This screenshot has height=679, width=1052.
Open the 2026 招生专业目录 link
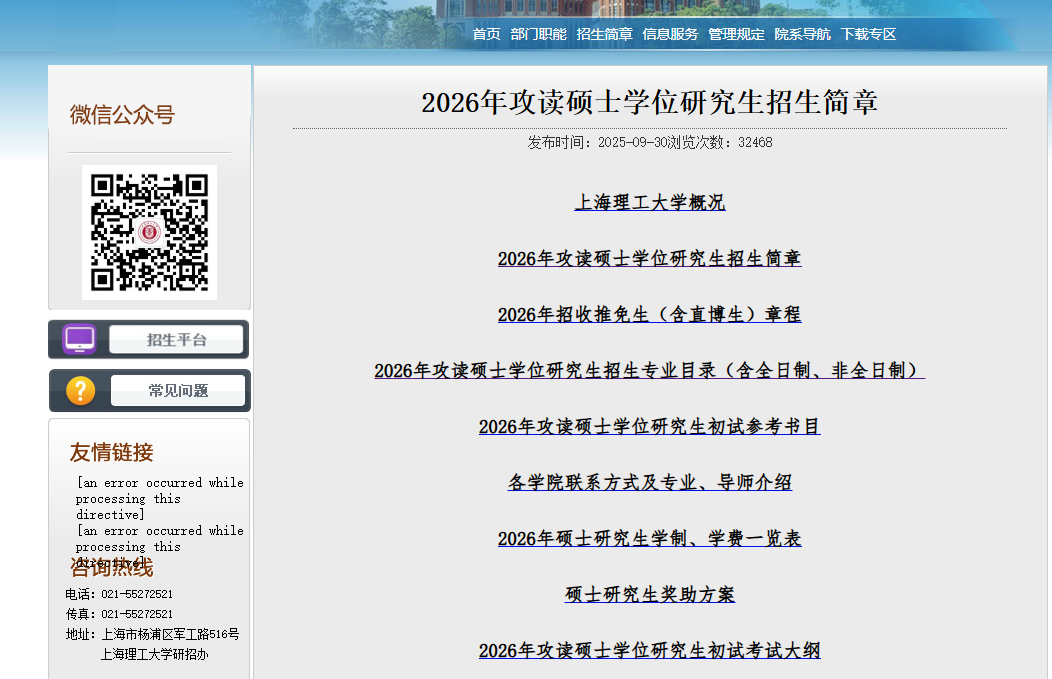point(648,370)
